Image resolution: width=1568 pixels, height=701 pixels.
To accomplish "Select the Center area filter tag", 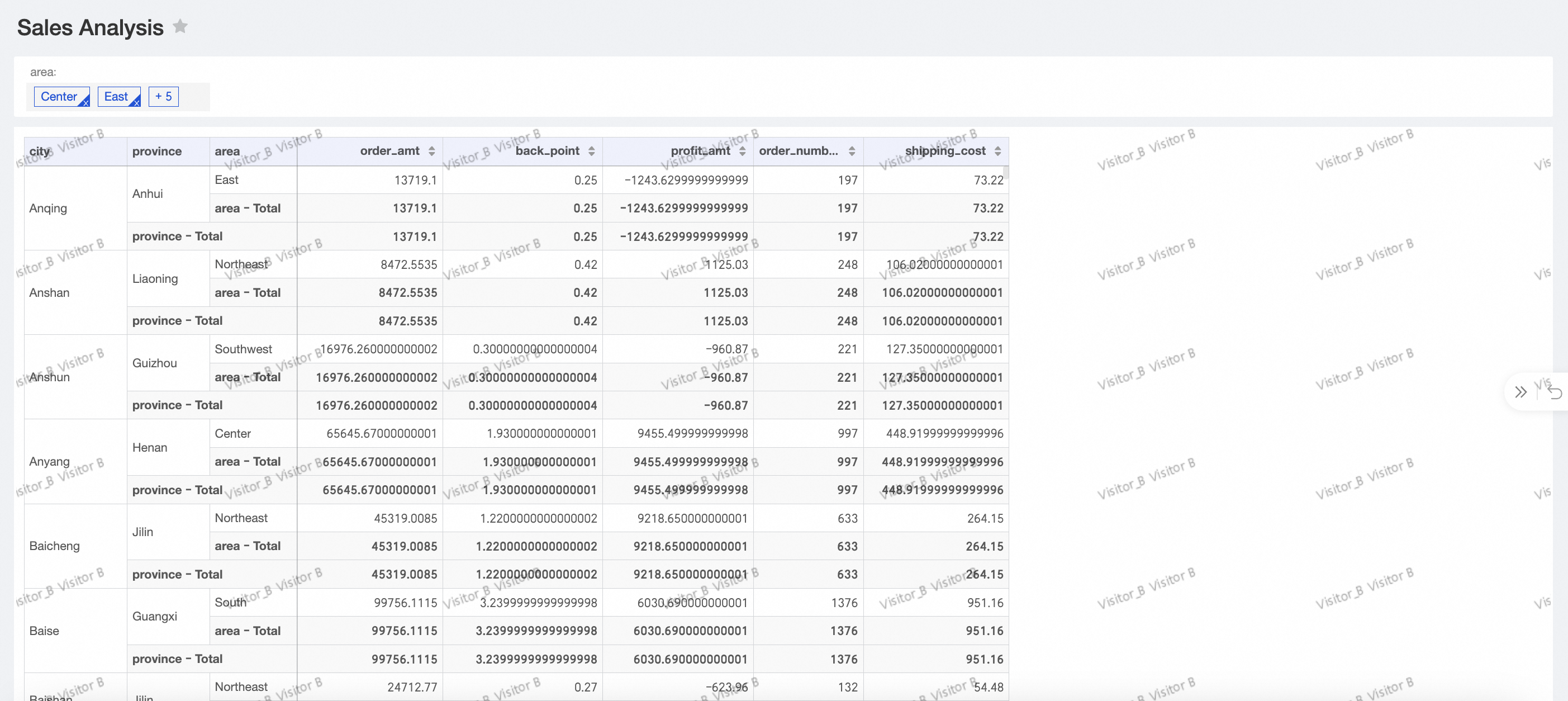I will (x=59, y=96).
